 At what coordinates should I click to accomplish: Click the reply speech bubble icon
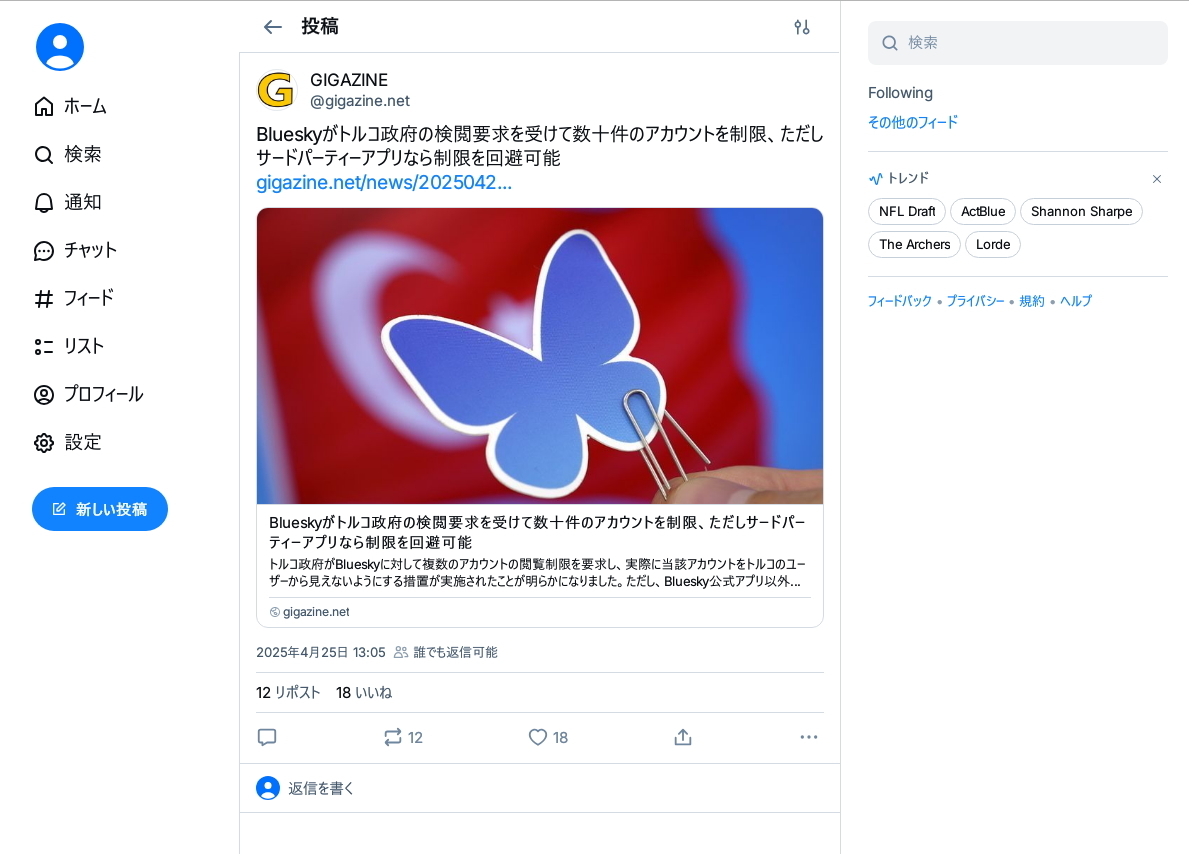pos(267,737)
